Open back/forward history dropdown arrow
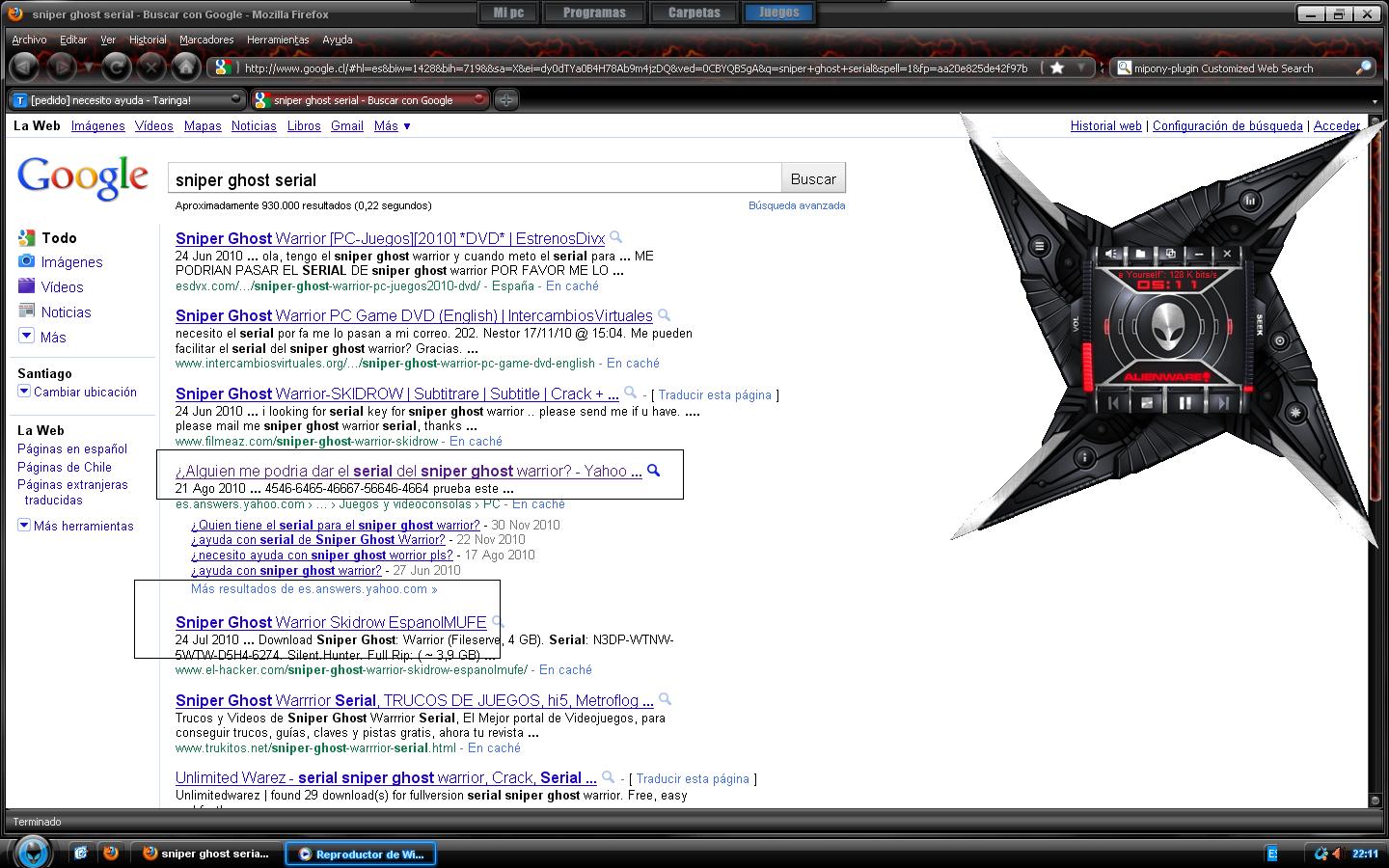1389x868 pixels. (88, 68)
